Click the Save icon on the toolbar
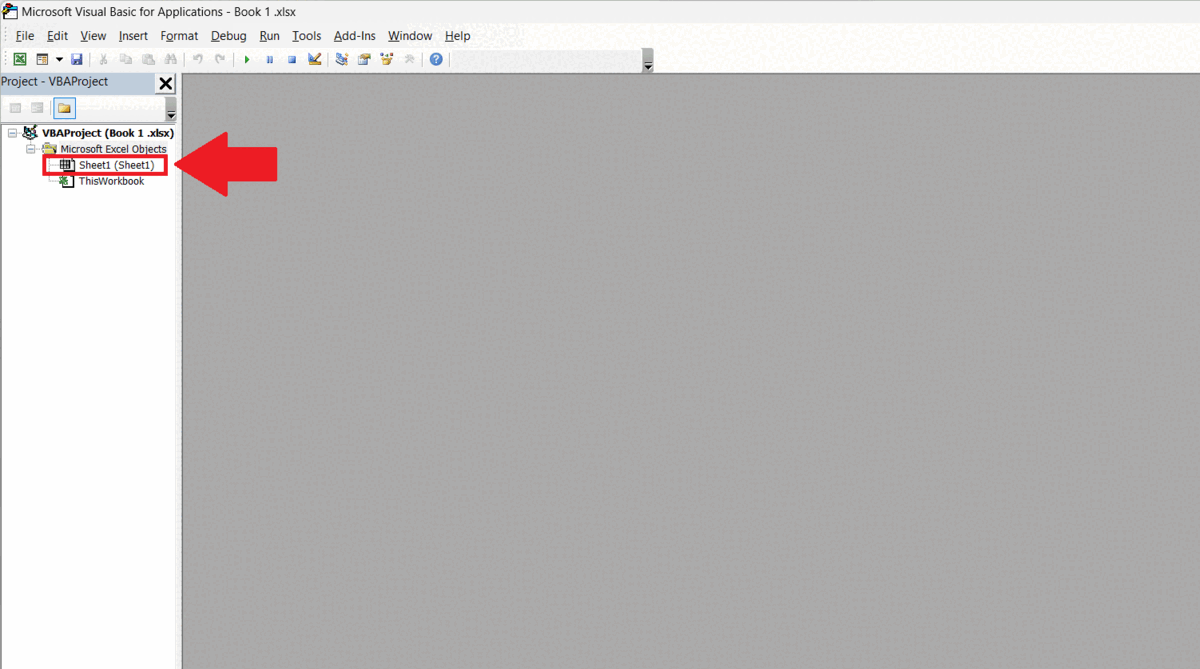The width and height of the screenshot is (1200, 669). coord(76,59)
